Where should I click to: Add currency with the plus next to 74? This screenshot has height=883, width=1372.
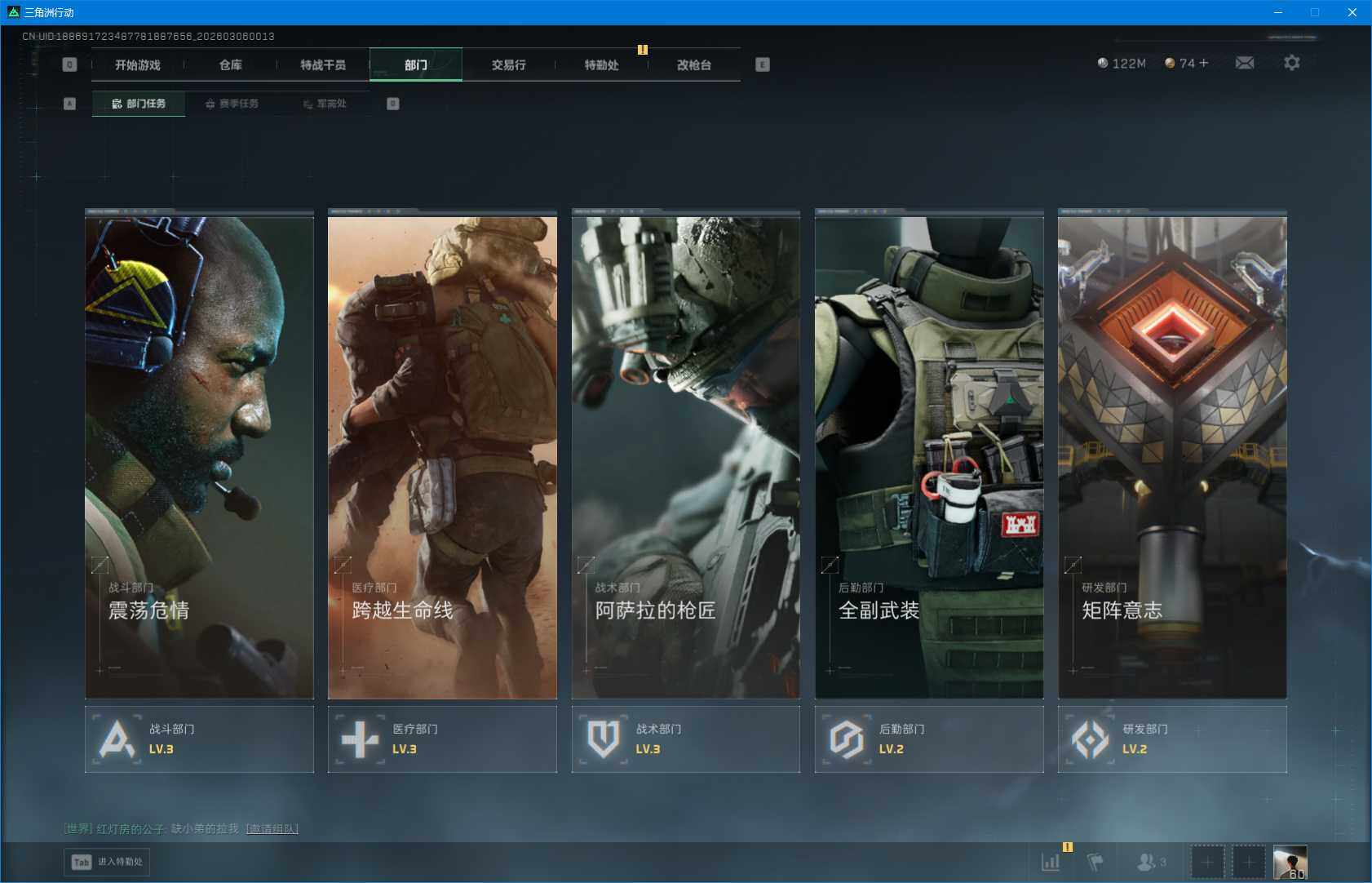click(1204, 63)
